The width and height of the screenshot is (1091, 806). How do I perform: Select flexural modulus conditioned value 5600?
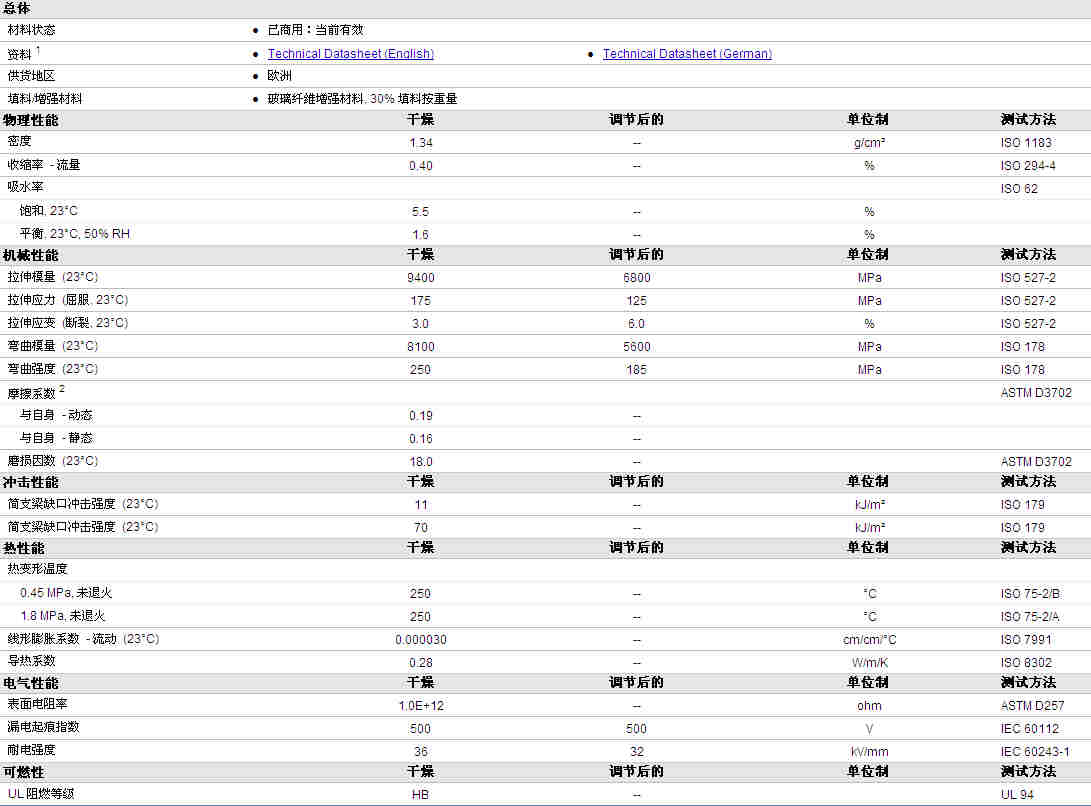[637, 347]
